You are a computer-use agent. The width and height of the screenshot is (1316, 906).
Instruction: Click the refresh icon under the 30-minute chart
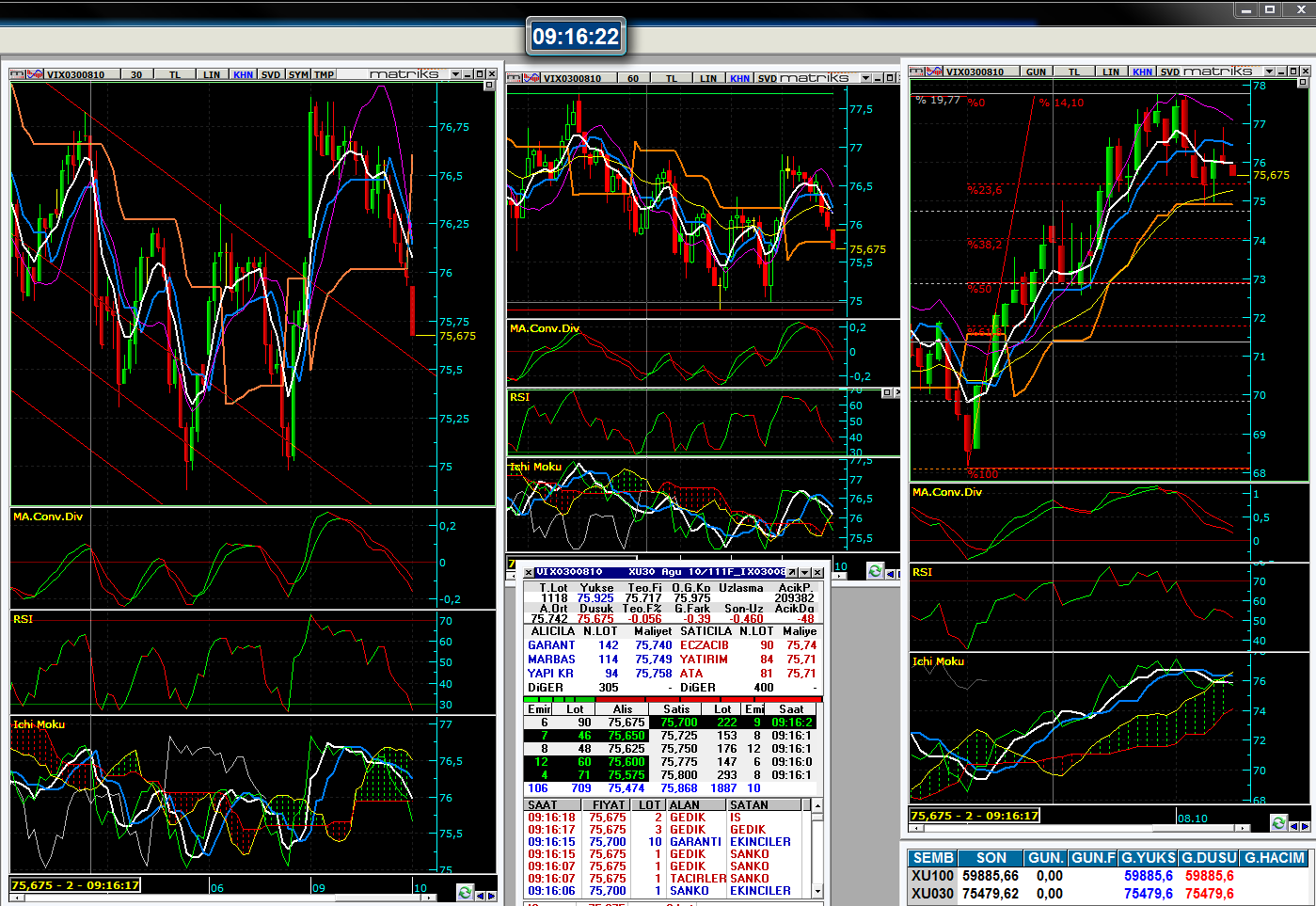pyautogui.click(x=465, y=892)
